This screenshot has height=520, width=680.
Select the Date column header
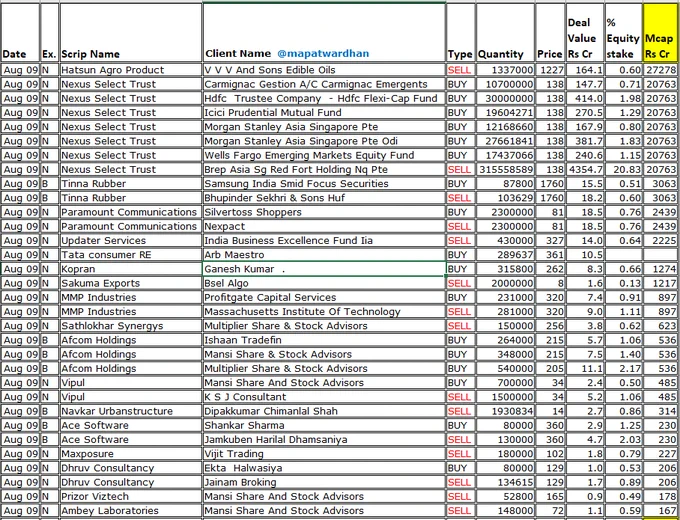[x=20, y=33]
